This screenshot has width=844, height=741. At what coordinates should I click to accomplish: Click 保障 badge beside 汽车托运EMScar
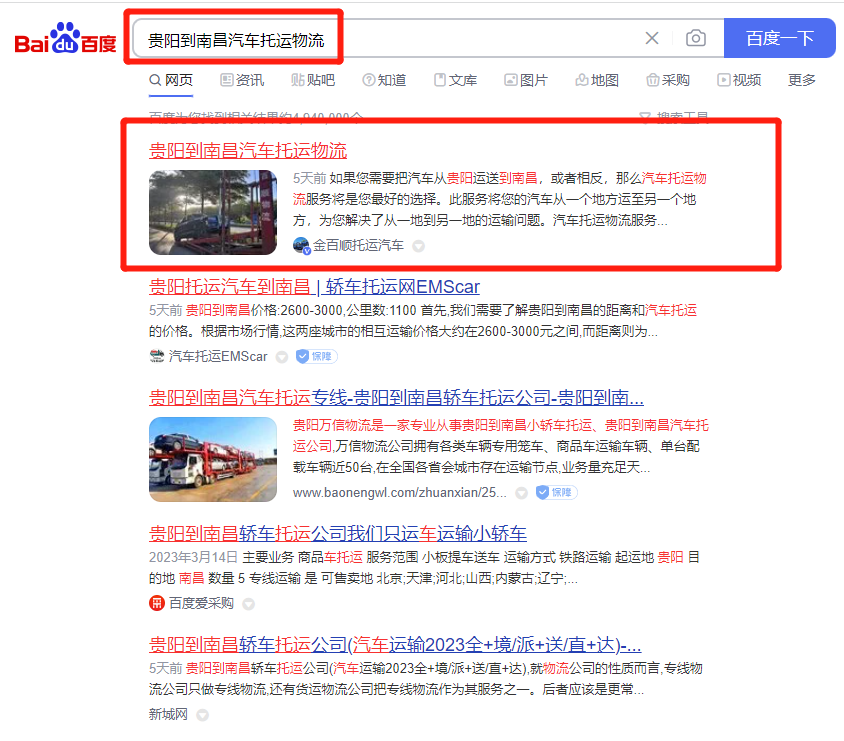[x=317, y=356]
